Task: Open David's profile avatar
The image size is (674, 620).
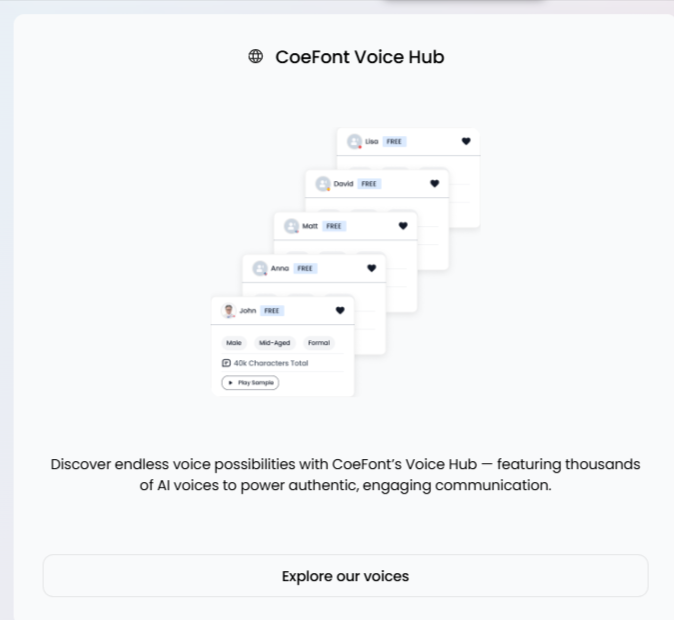Action: pyautogui.click(x=323, y=184)
